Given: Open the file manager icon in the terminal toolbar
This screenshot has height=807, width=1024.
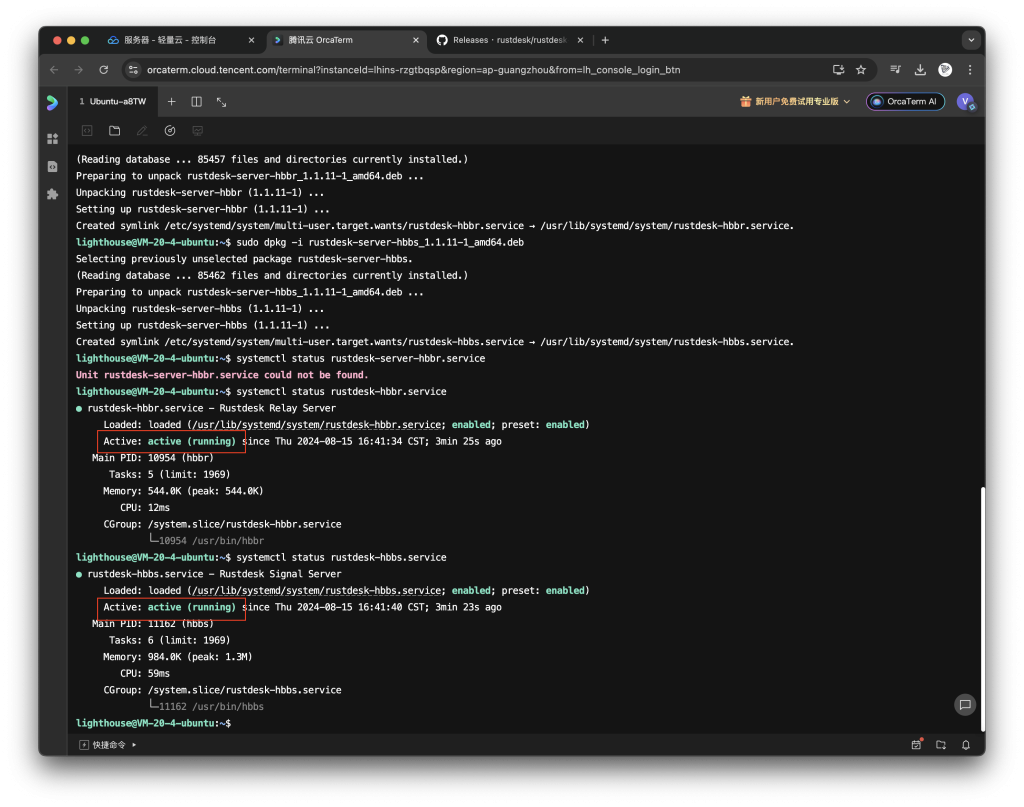Looking at the screenshot, I should [114, 130].
